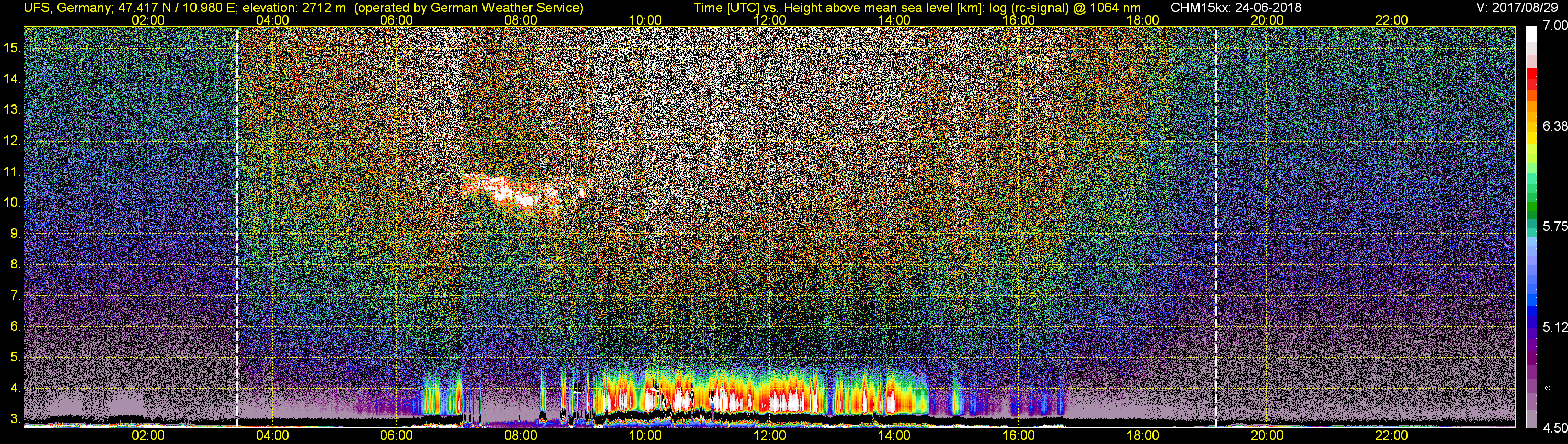Click the 5. km height axis label
The width and height of the screenshot is (1568, 444).
coord(15,358)
